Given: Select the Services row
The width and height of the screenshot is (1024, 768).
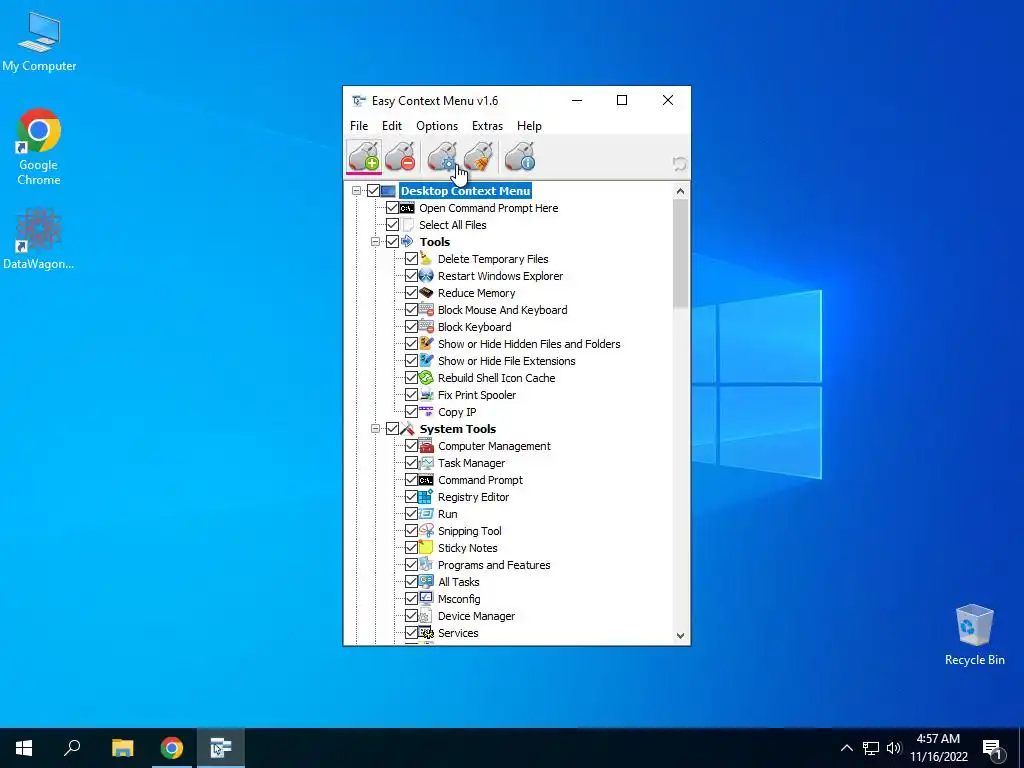Looking at the screenshot, I should pyautogui.click(x=458, y=633).
